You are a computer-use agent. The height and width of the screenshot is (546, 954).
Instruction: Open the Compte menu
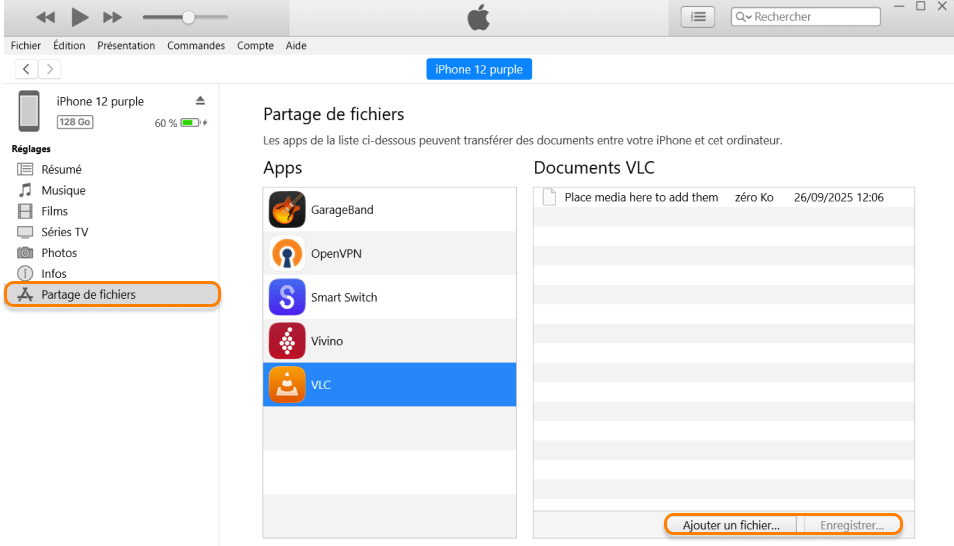255,46
